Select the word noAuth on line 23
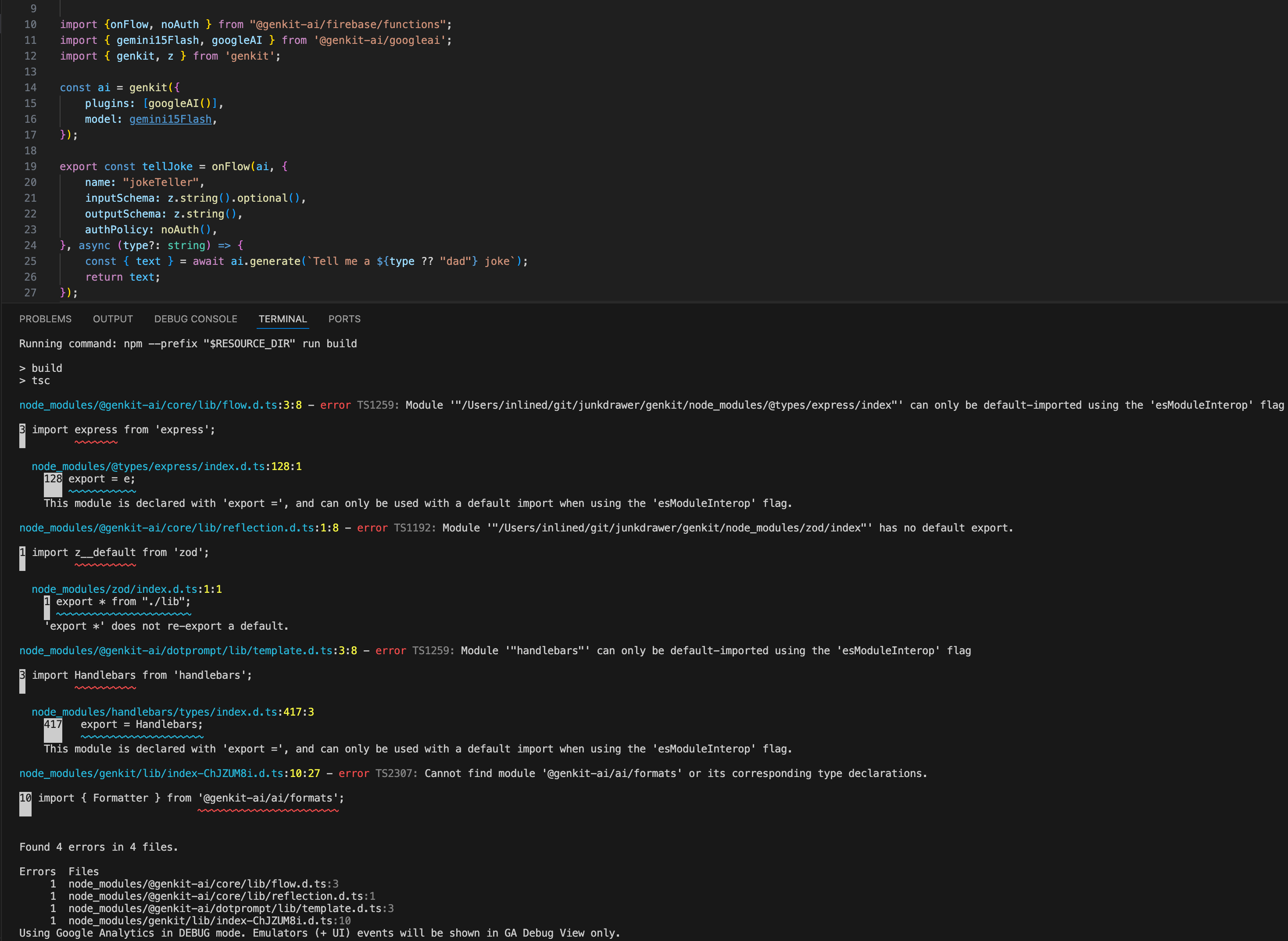 click(x=179, y=230)
